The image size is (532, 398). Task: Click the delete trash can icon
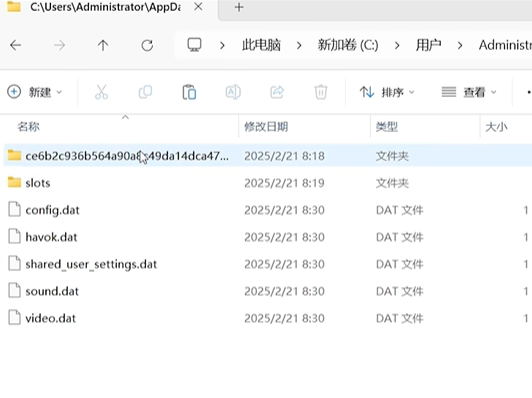point(321,92)
